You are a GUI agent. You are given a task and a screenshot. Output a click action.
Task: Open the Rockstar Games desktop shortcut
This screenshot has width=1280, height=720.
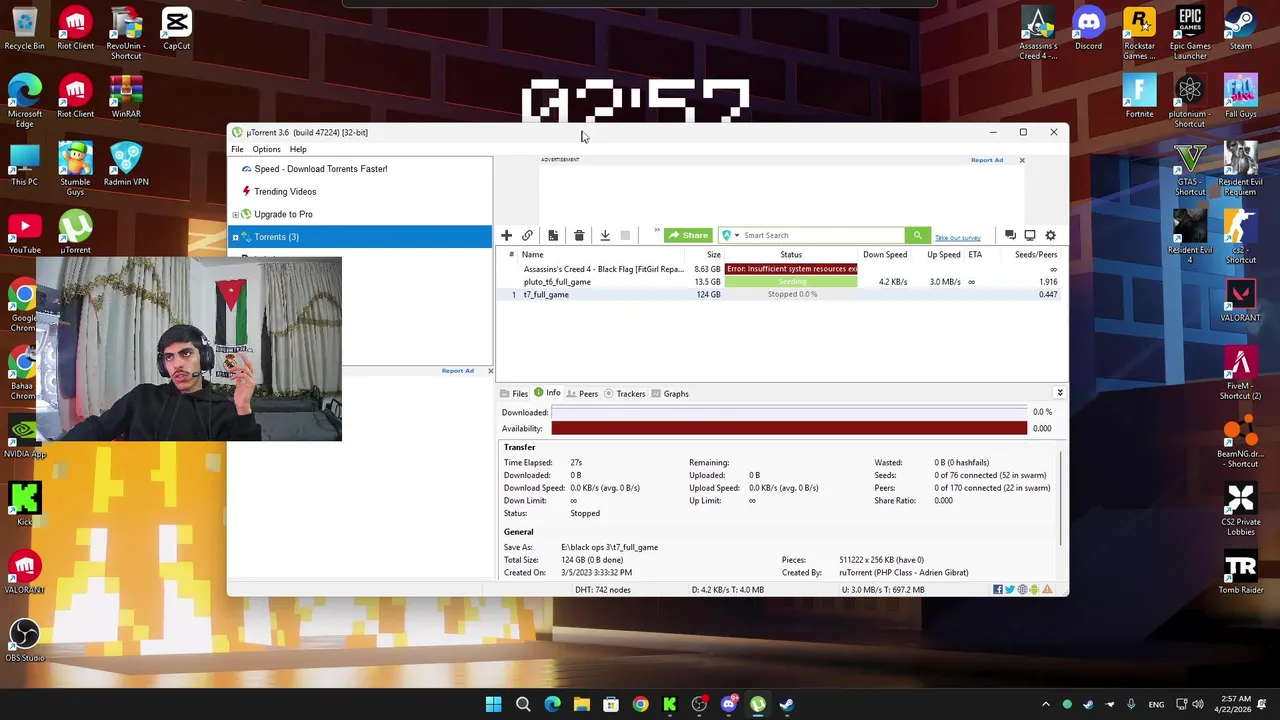point(1139,33)
